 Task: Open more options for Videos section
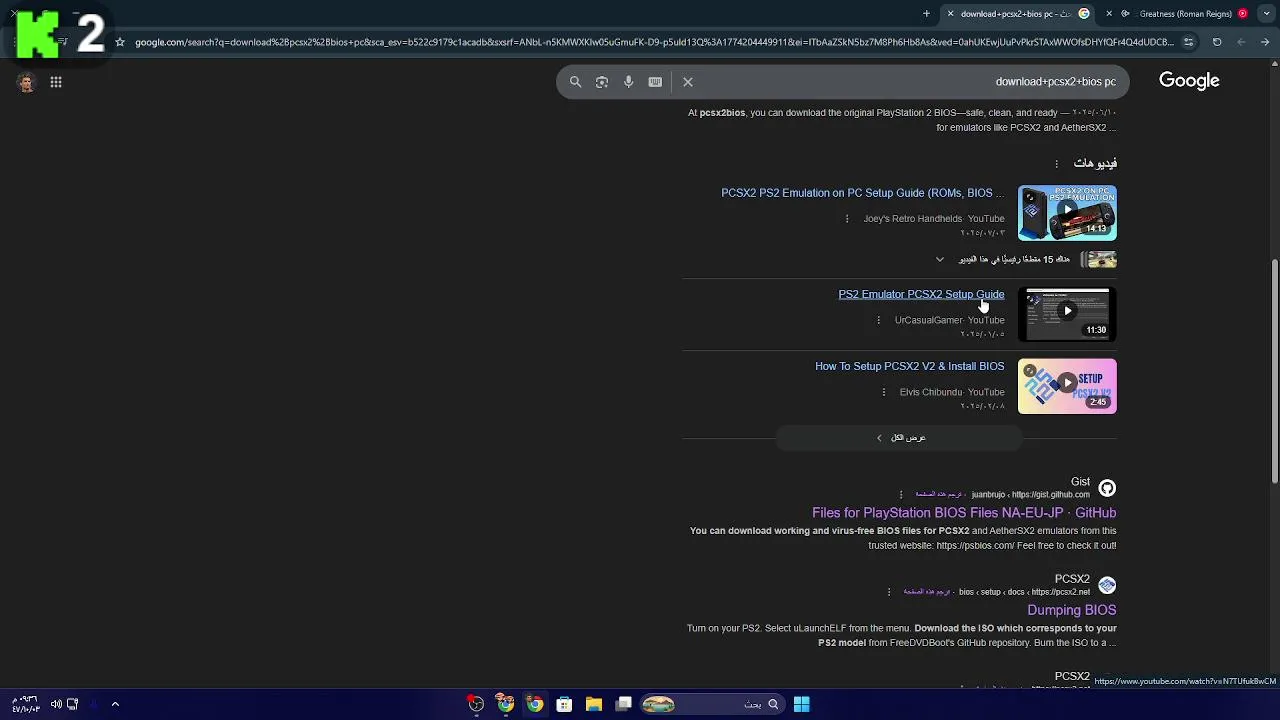pyautogui.click(x=1056, y=164)
